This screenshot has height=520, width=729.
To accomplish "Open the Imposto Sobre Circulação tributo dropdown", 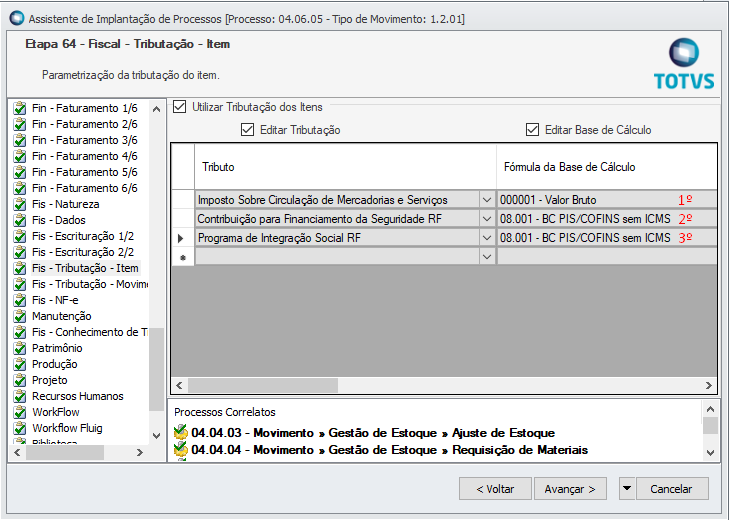I will pos(487,200).
